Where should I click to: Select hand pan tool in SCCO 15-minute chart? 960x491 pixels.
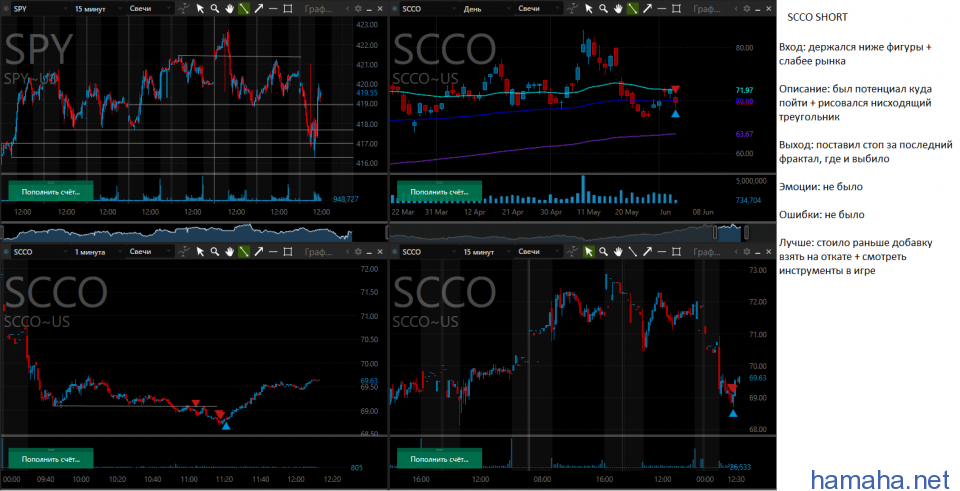[x=618, y=251]
